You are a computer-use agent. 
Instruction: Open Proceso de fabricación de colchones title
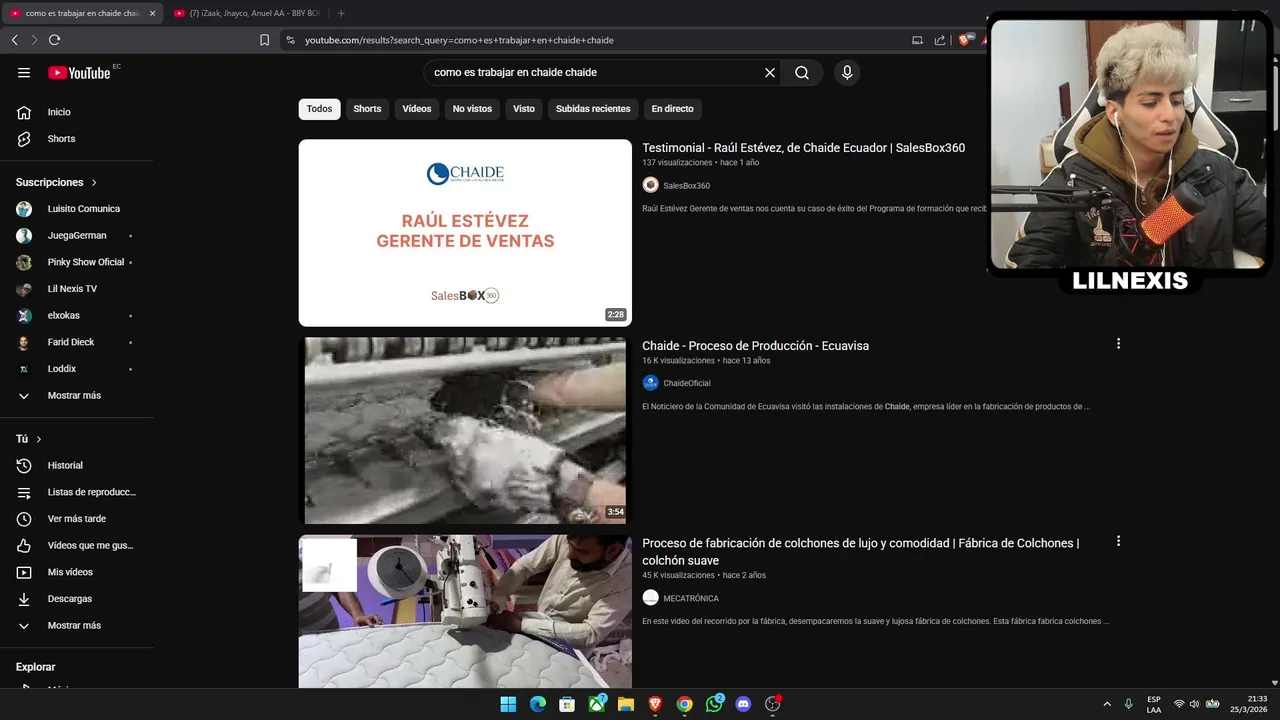tap(860, 551)
